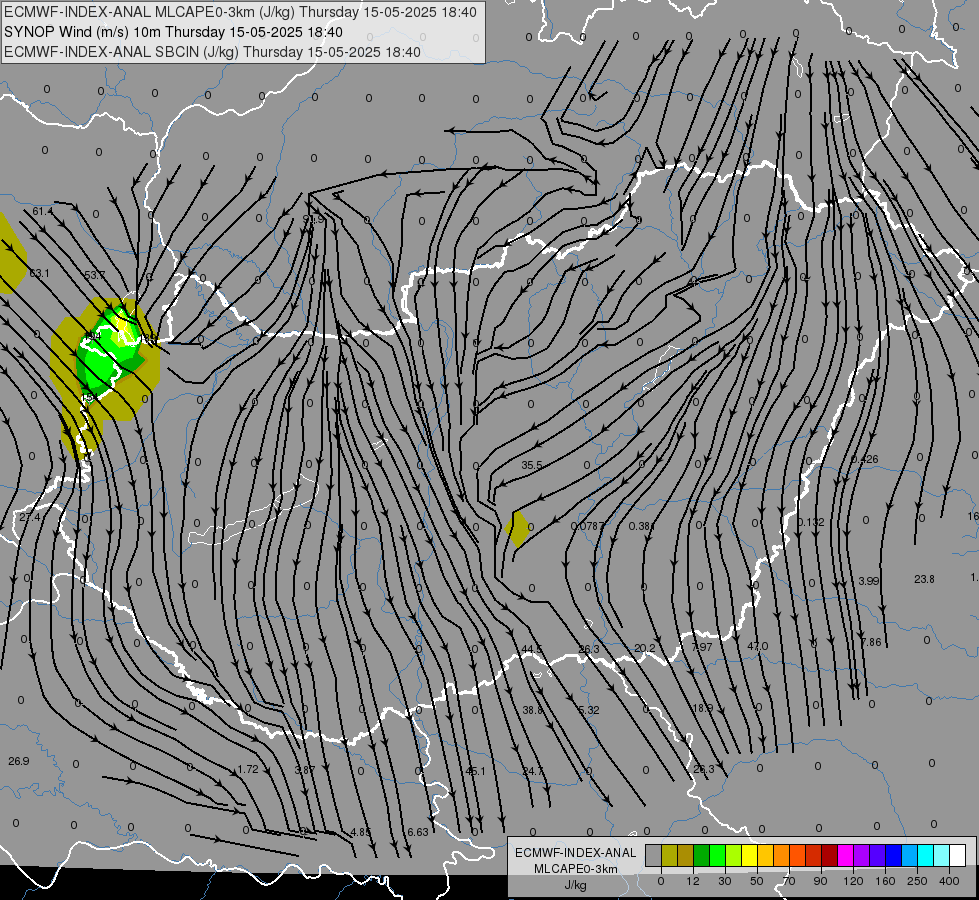Select the dark green legend swatch
Viewport: 979px width, 900px height.
[x=702, y=855]
